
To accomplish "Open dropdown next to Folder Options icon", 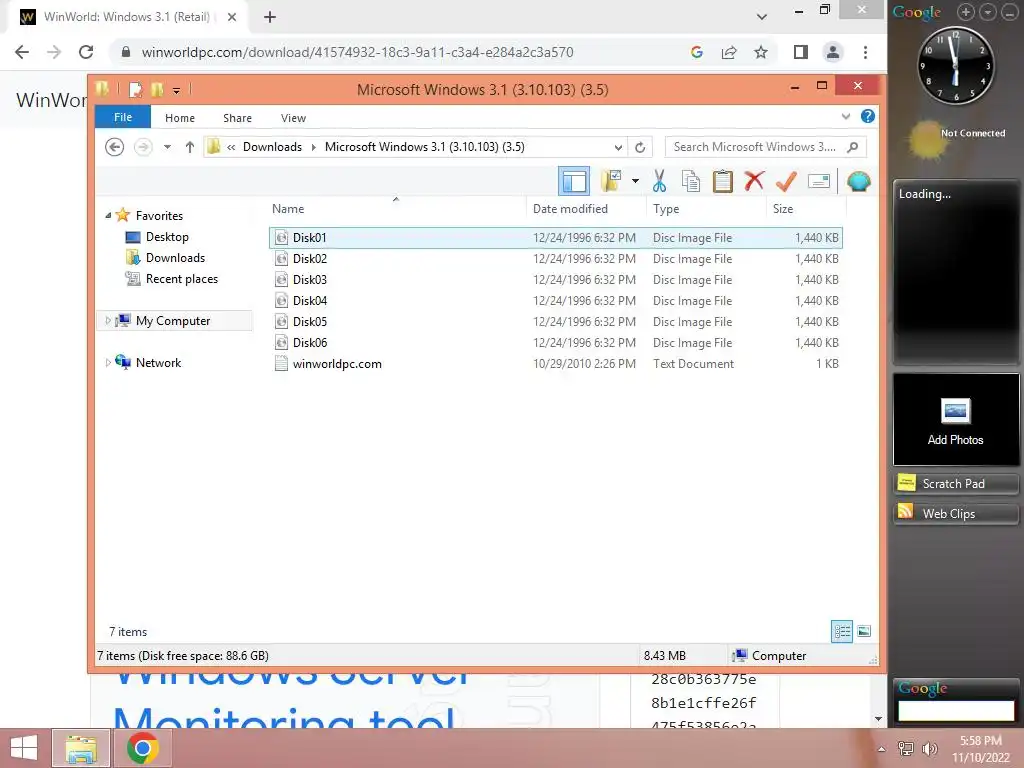I will point(635,181).
